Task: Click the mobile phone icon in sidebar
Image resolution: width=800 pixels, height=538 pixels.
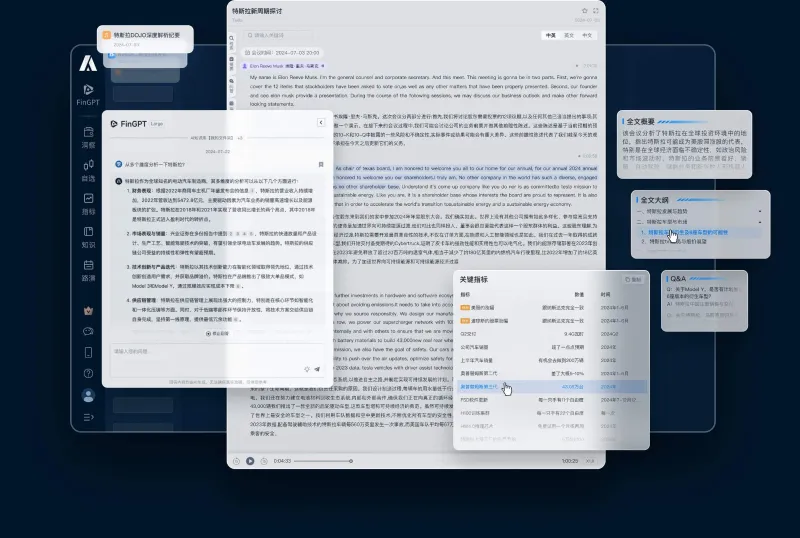Action: point(88,352)
